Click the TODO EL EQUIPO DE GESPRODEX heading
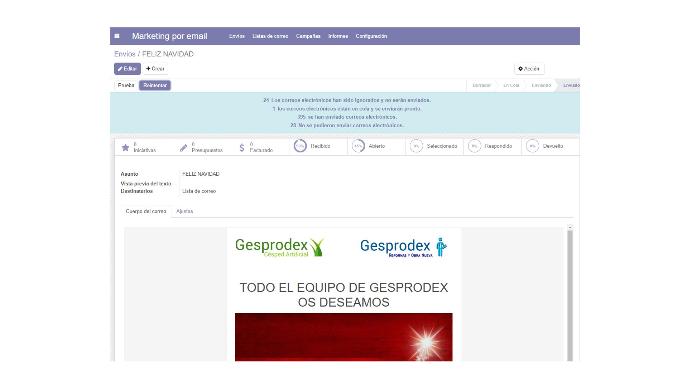The image size is (690, 388). (x=344, y=288)
